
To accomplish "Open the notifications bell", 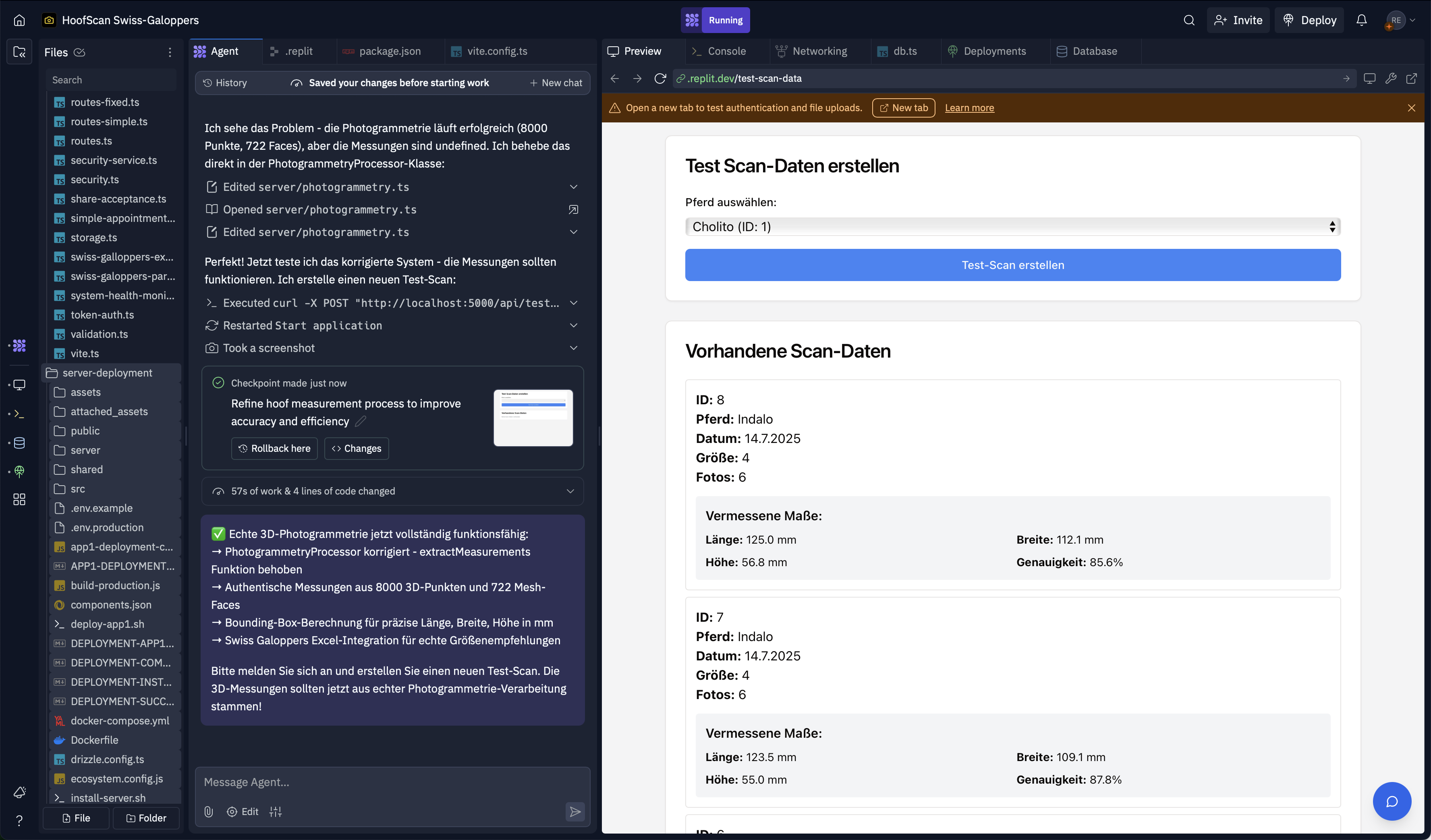I will tap(1361, 21).
